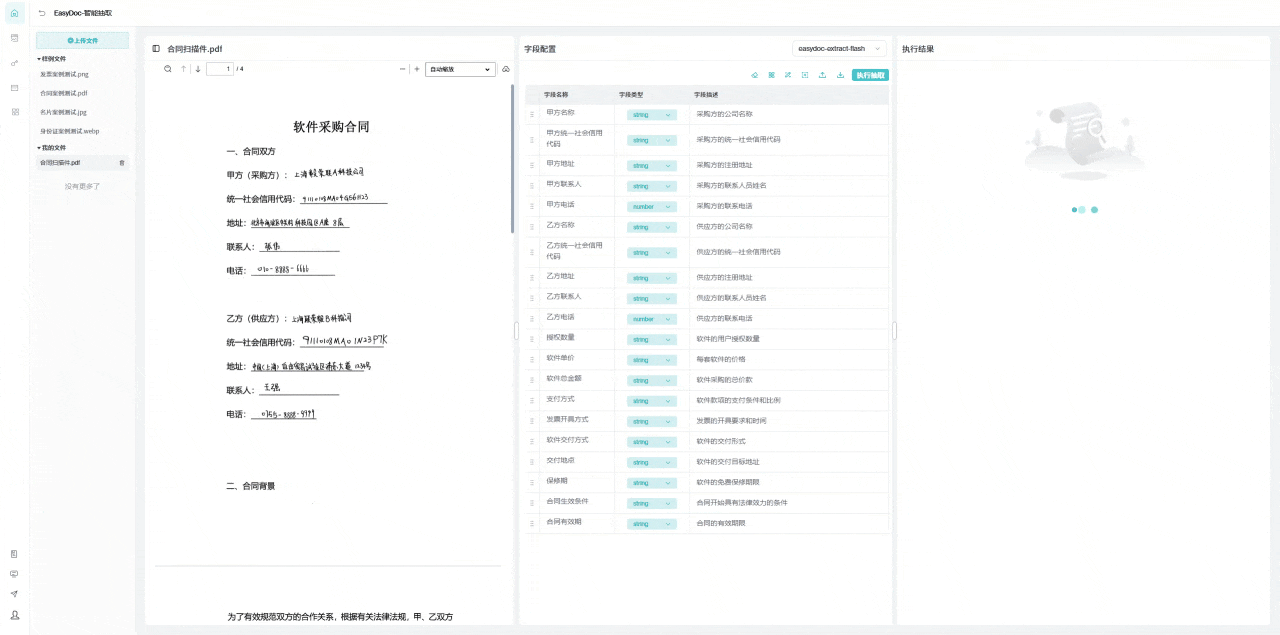Download the field template via the download icon
Screen dimensions: 1280x635
tap(840, 75)
